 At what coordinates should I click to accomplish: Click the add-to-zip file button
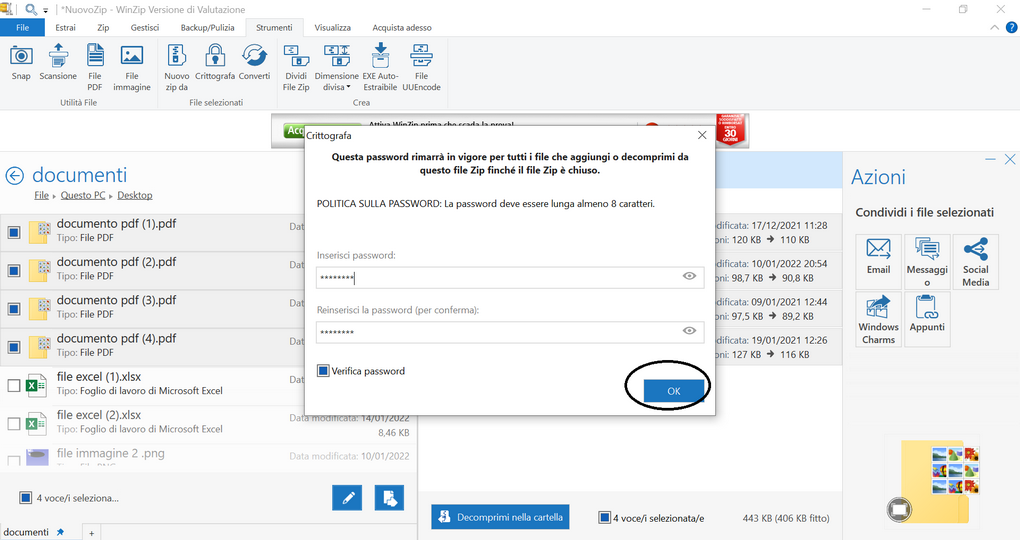tap(389, 498)
